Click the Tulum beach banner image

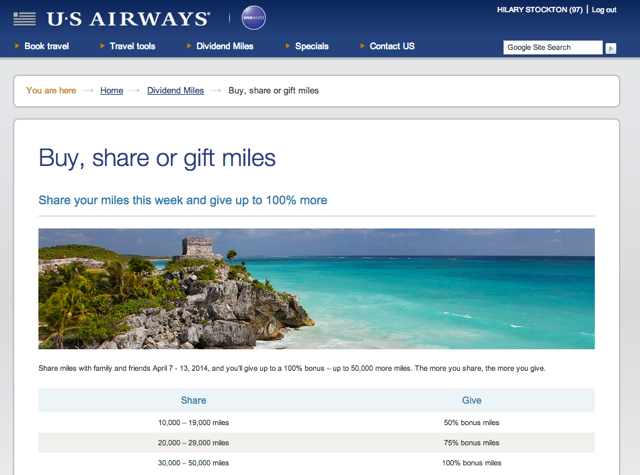tap(316, 289)
